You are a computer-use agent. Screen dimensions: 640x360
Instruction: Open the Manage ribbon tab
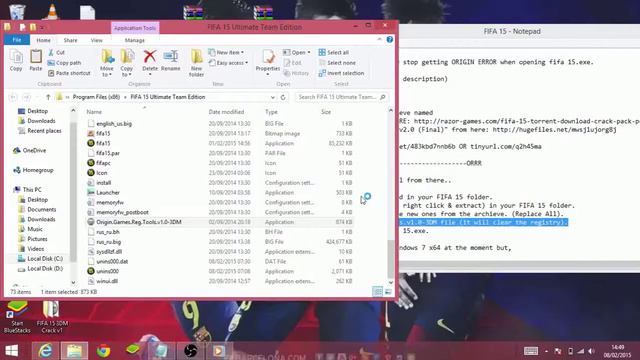(135, 40)
